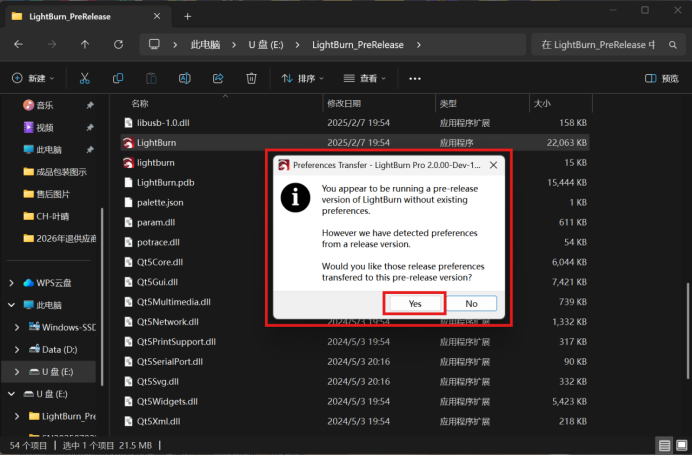Expand the Windows-SSD drive node
The height and width of the screenshot is (456, 692).
(17, 327)
